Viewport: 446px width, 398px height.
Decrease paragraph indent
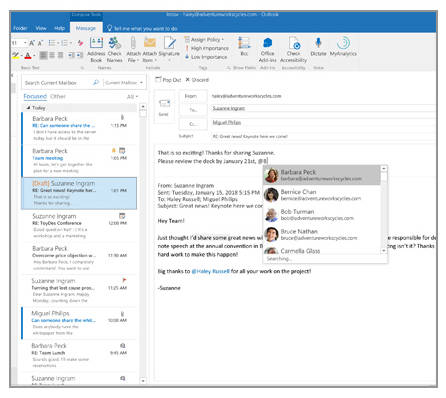tap(71, 55)
